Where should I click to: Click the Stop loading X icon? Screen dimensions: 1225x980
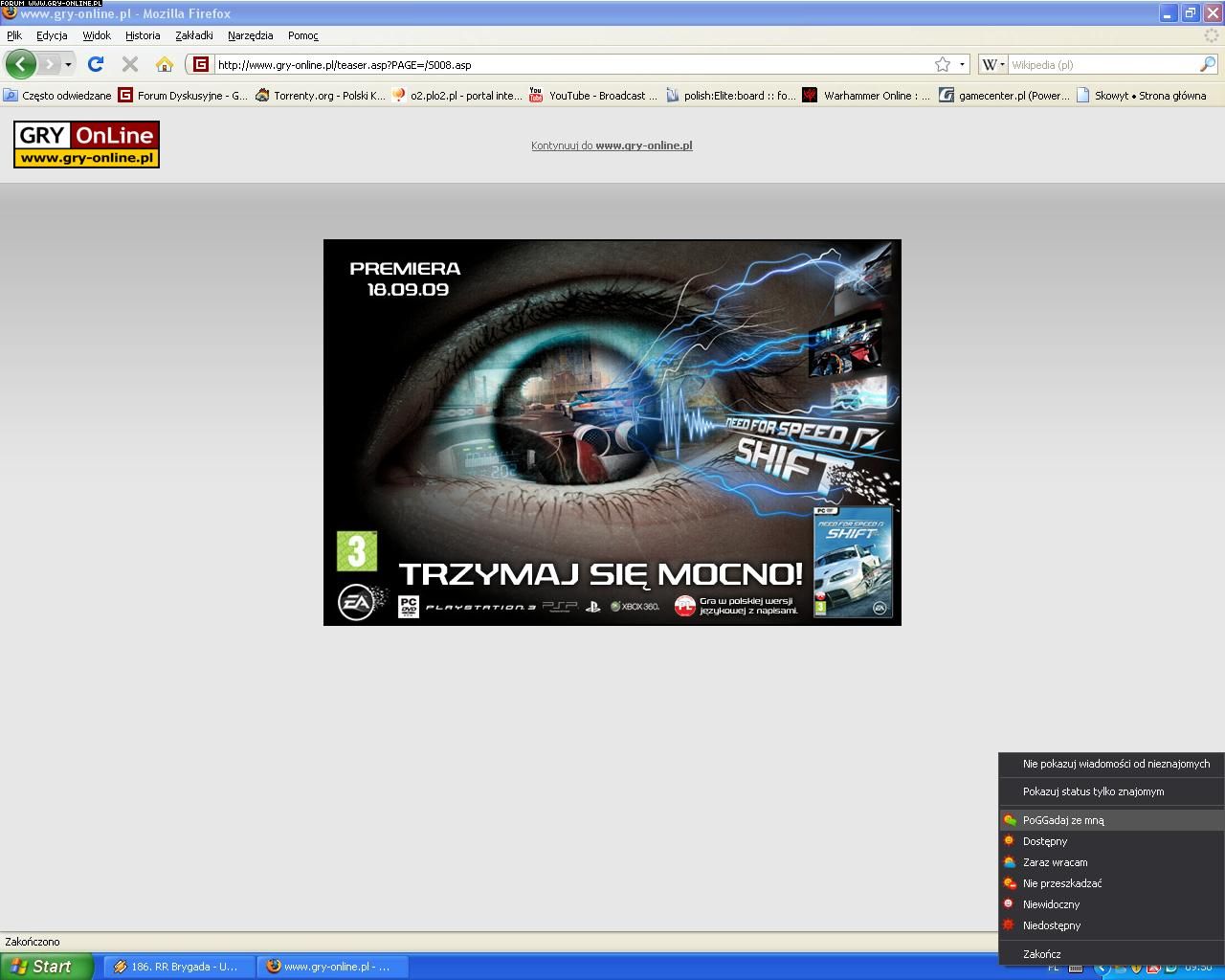point(130,64)
